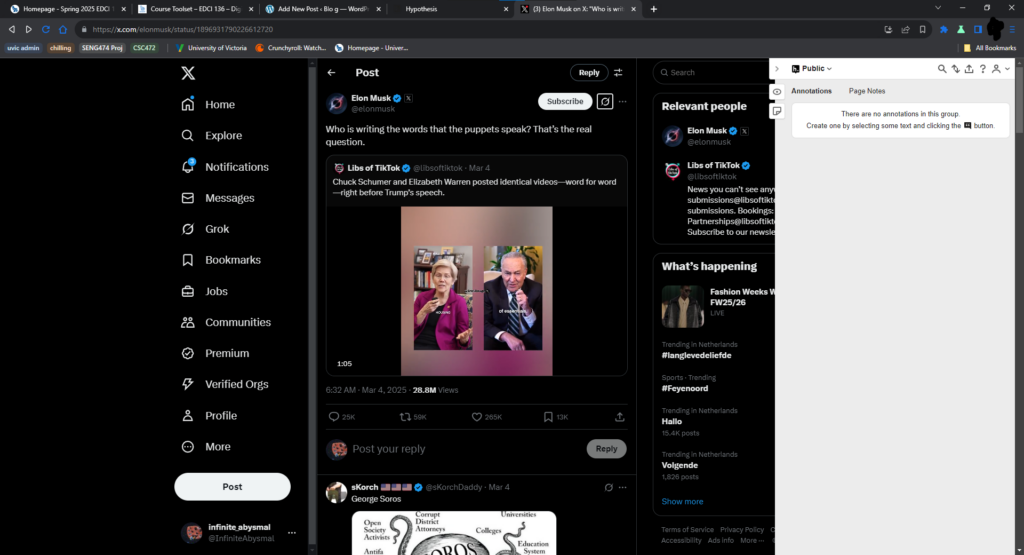Image resolution: width=1024 pixels, height=555 pixels.
Task: Switch to the Page Notes tab
Action: 867,91
